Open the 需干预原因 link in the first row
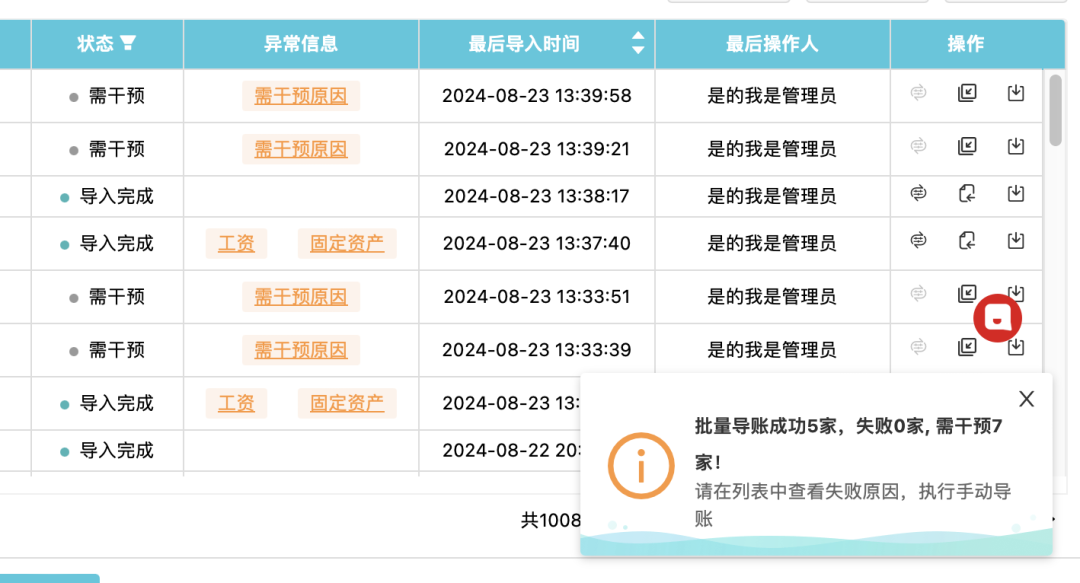Viewport: 1080px width, 583px height. [300, 95]
